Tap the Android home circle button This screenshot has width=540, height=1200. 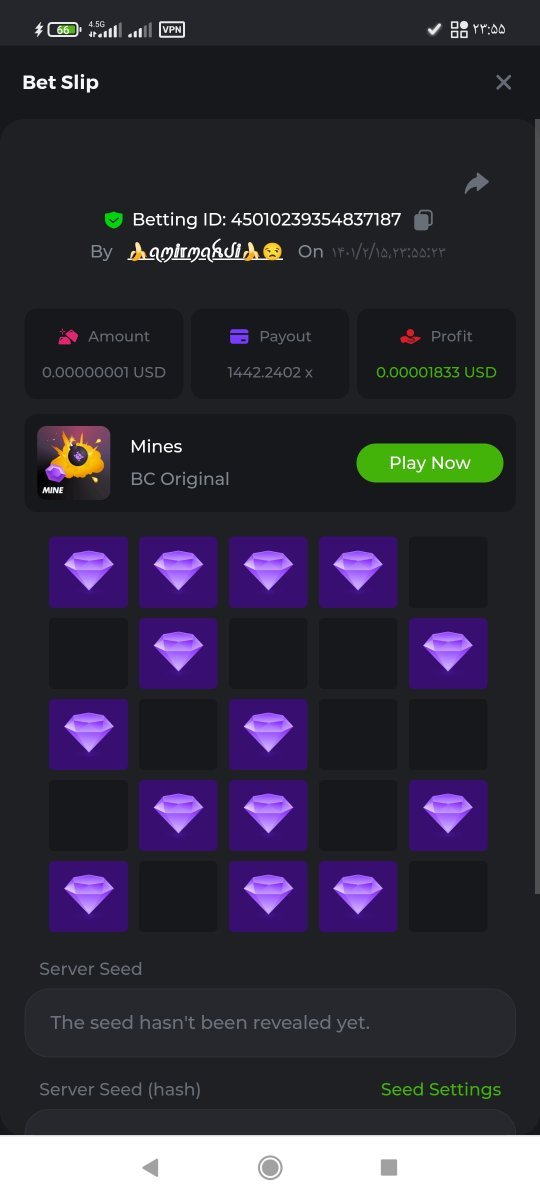click(270, 1167)
